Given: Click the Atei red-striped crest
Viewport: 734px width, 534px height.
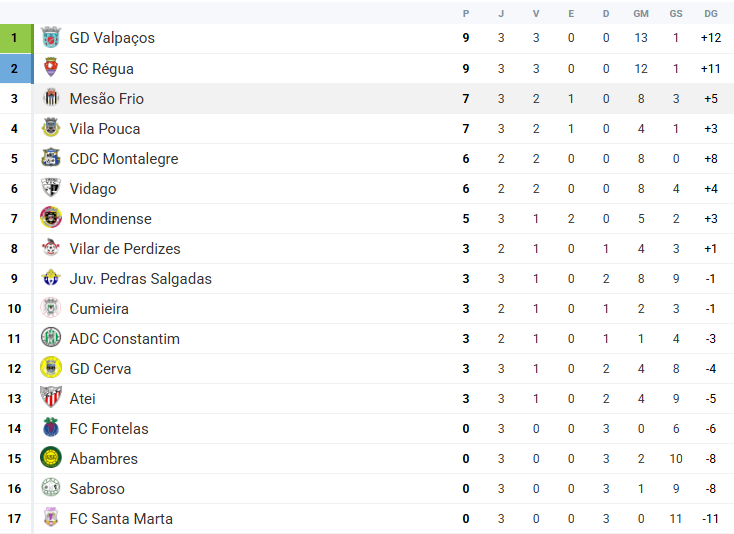Looking at the screenshot, I should click(x=51, y=398).
